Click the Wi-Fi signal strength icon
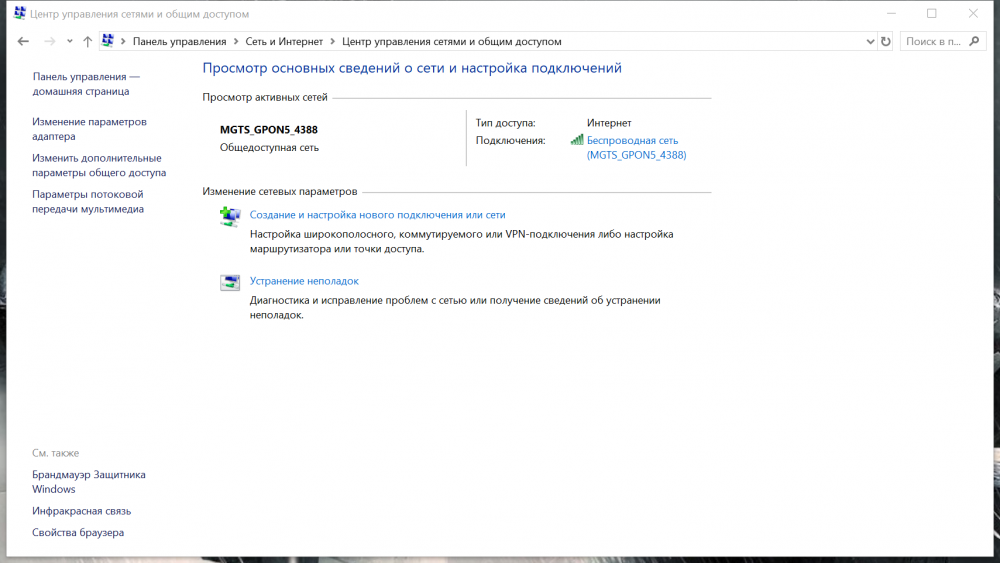Viewport: 1000px width, 563px height. (x=577, y=140)
